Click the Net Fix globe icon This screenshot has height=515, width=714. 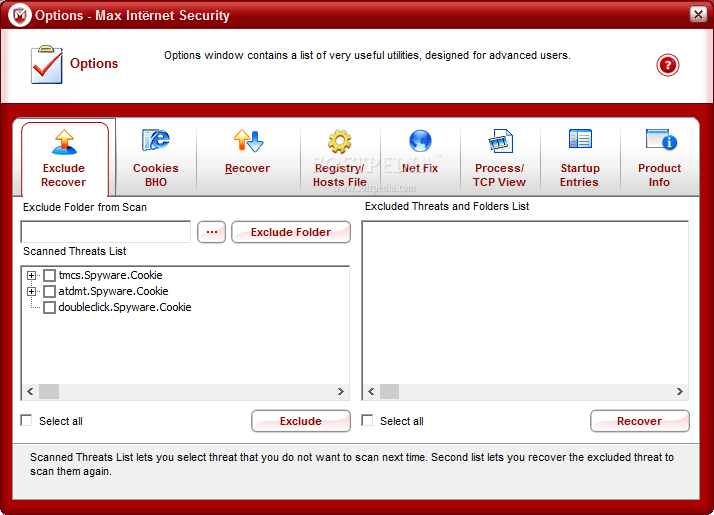pyautogui.click(x=420, y=141)
